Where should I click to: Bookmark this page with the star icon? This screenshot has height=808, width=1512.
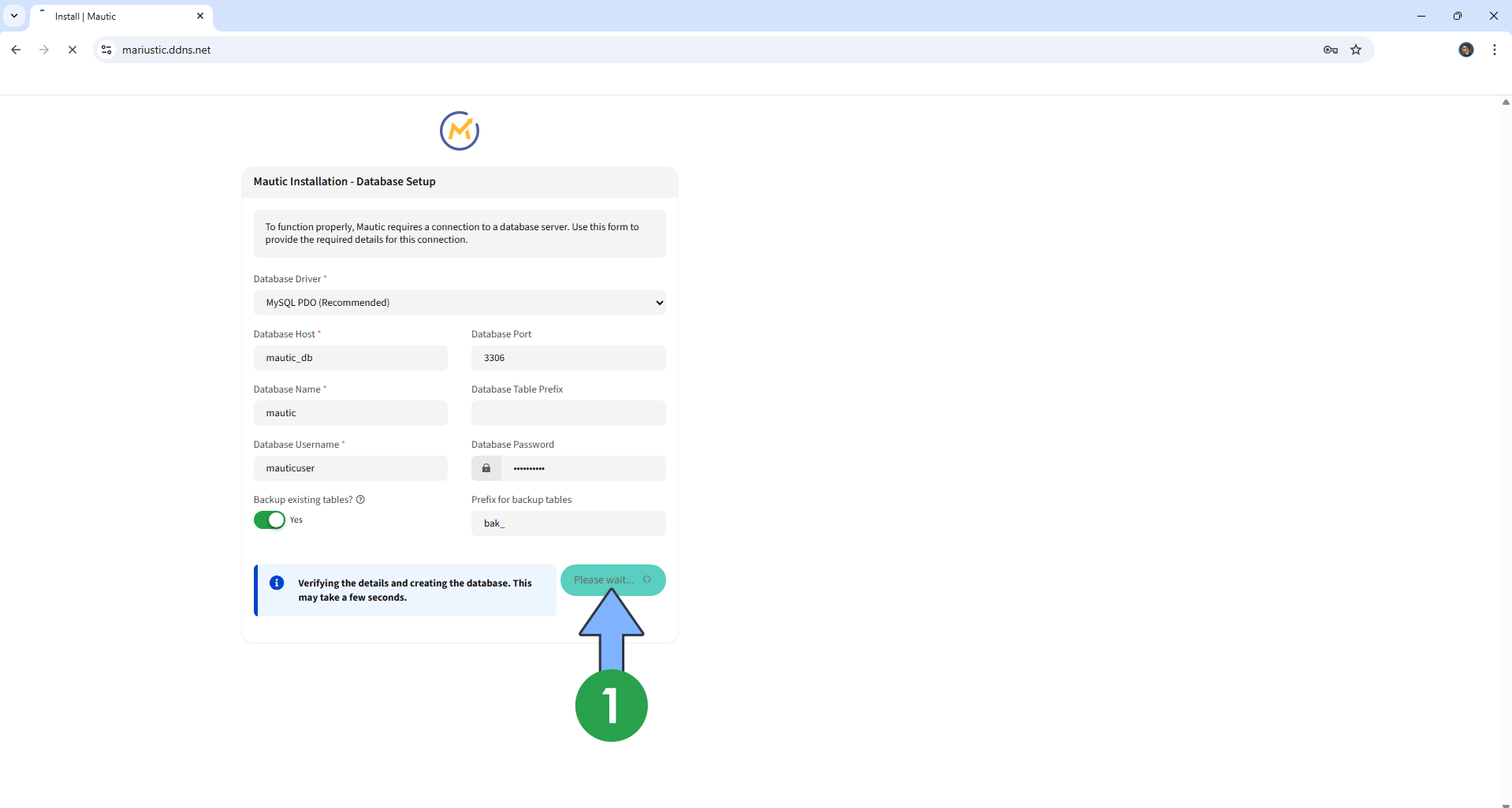1356,50
